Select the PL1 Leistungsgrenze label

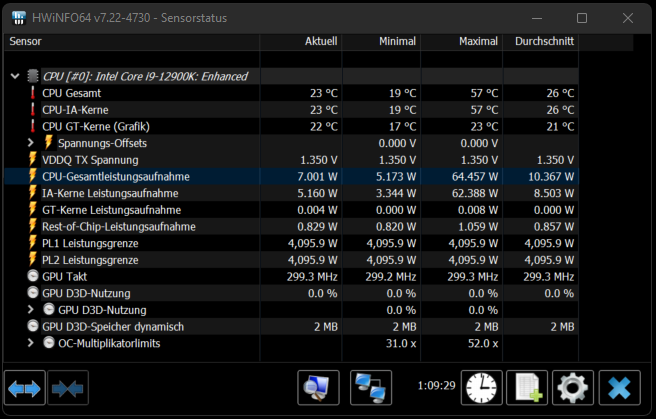pos(90,243)
